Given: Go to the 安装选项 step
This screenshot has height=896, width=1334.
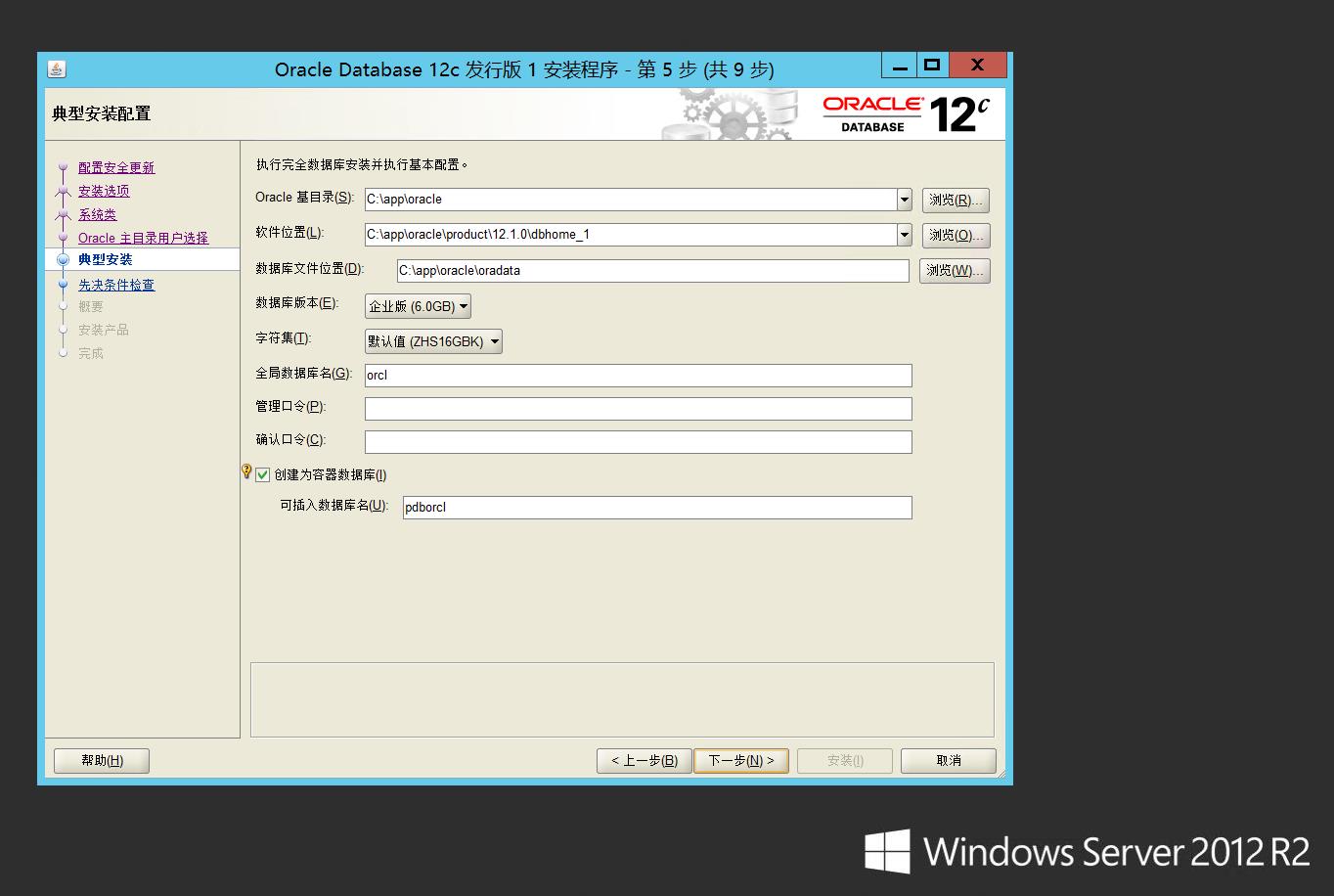Looking at the screenshot, I should [104, 191].
